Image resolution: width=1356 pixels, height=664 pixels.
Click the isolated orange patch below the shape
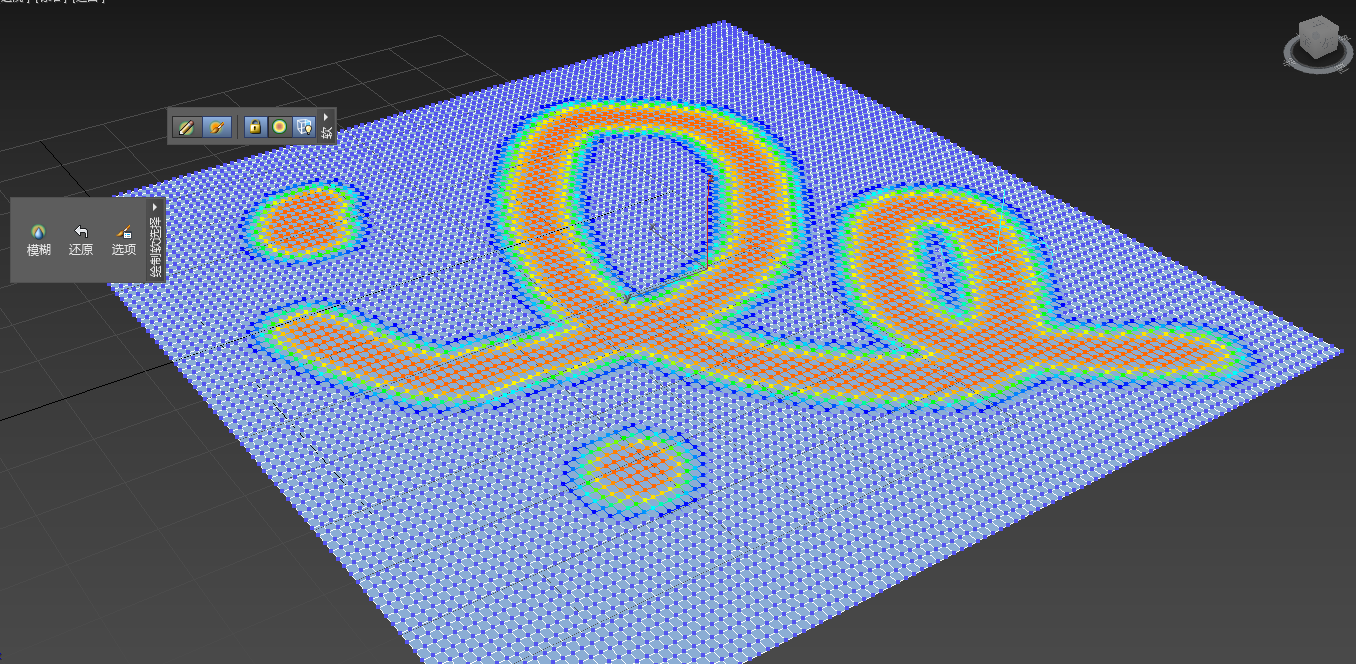click(633, 468)
